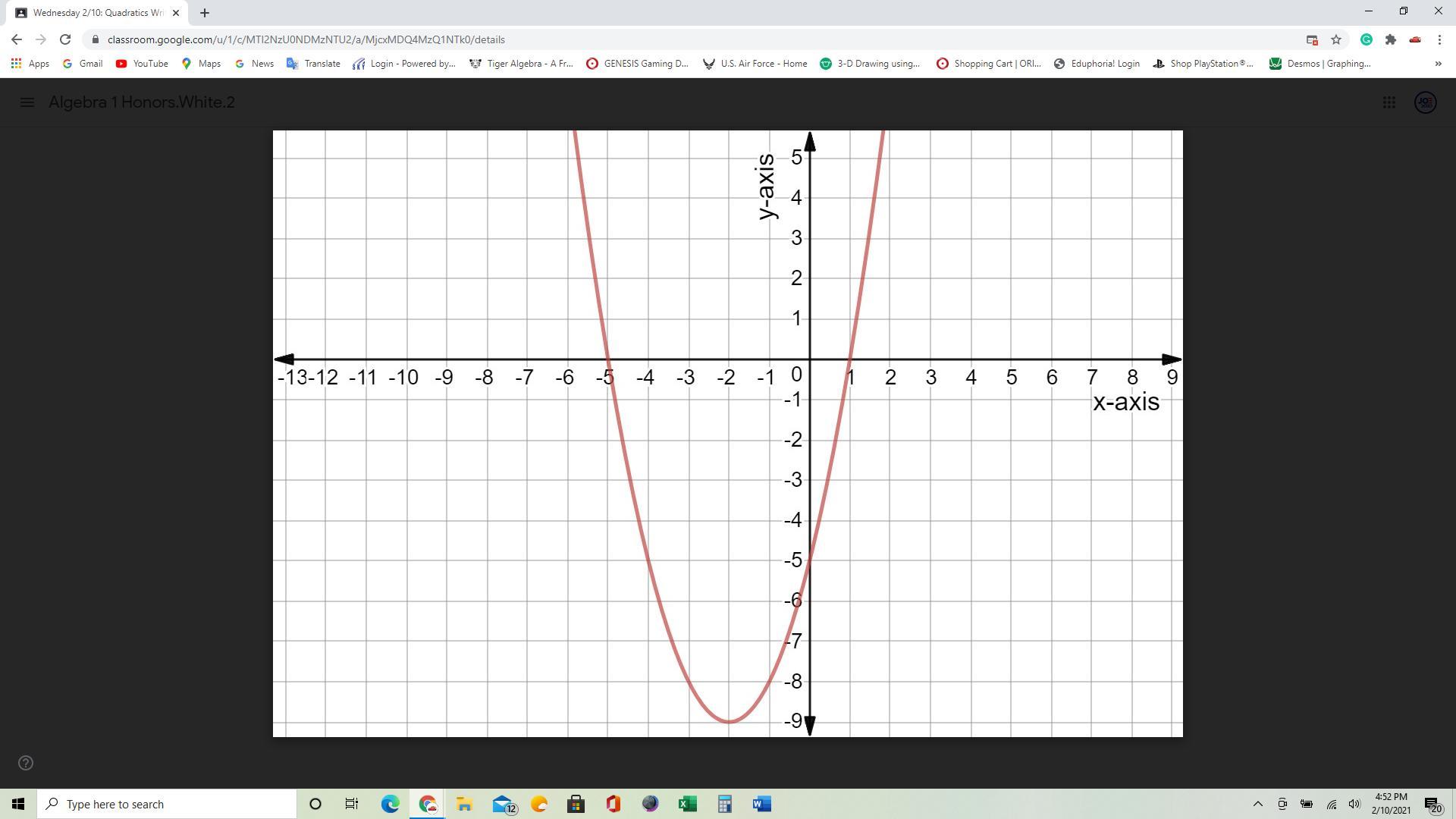Screen dimensions: 1456x819
Task: Open the Google apps grid
Action: (x=1389, y=102)
